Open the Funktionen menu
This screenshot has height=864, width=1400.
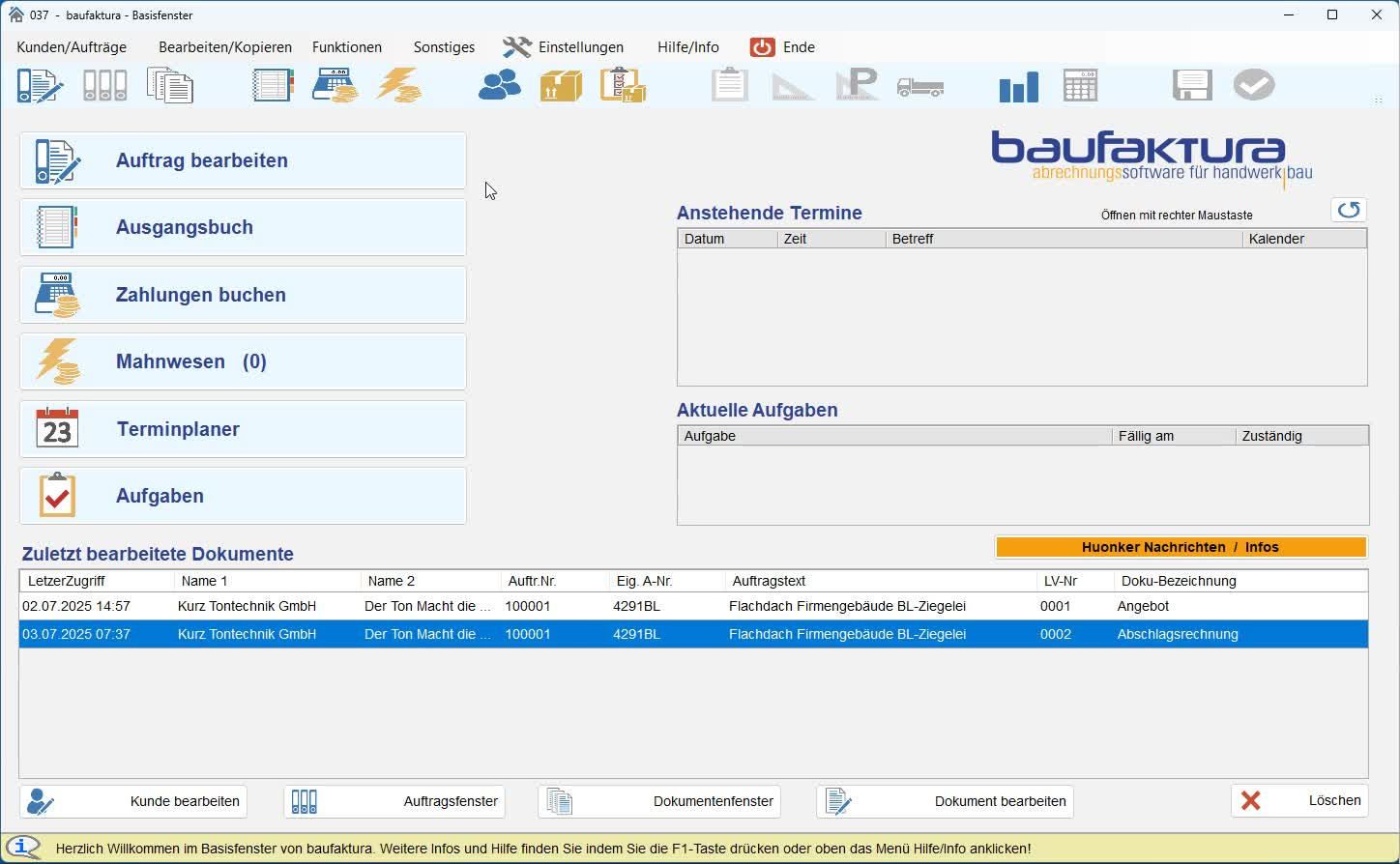[347, 47]
